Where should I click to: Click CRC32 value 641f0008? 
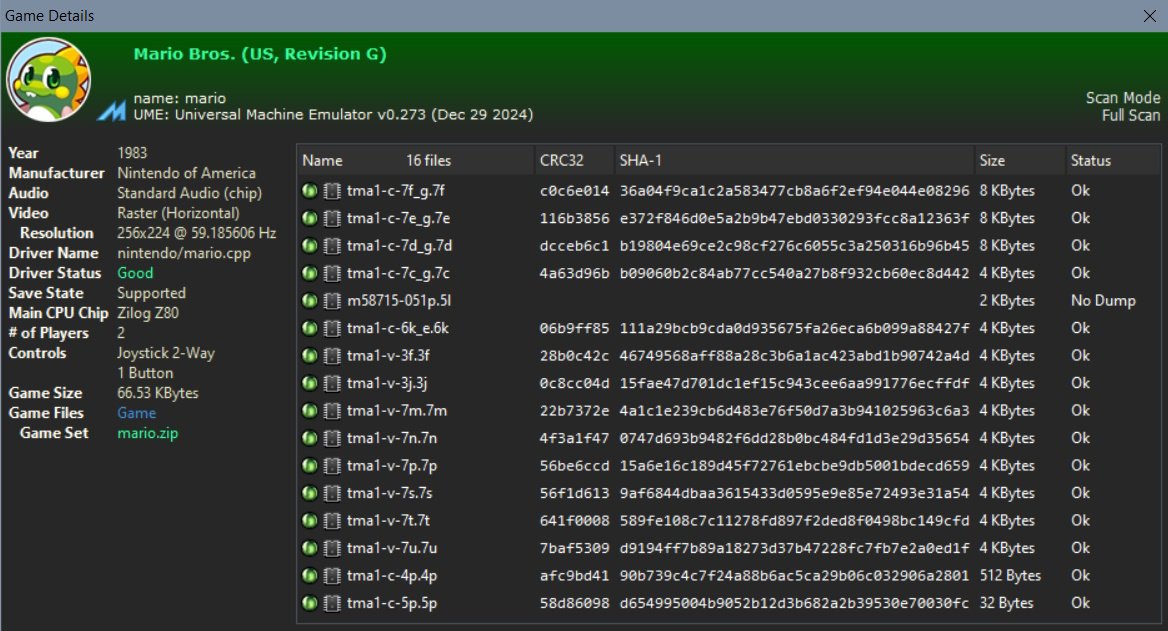point(574,521)
